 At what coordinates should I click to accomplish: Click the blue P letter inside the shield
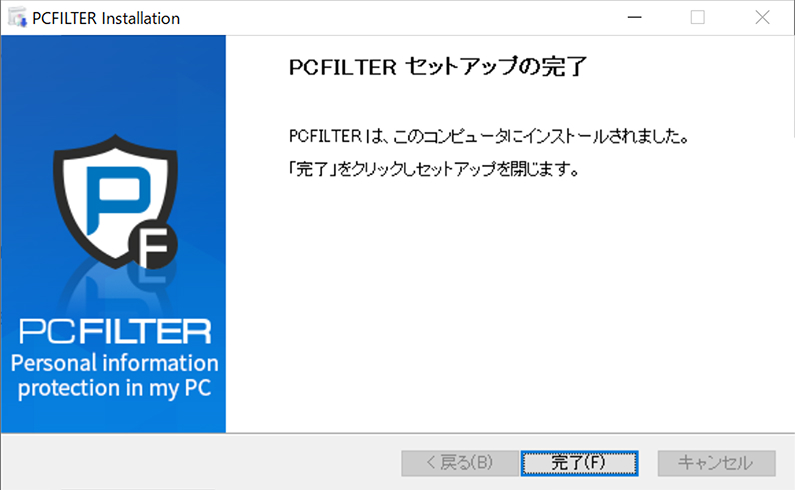pos(108,197)
